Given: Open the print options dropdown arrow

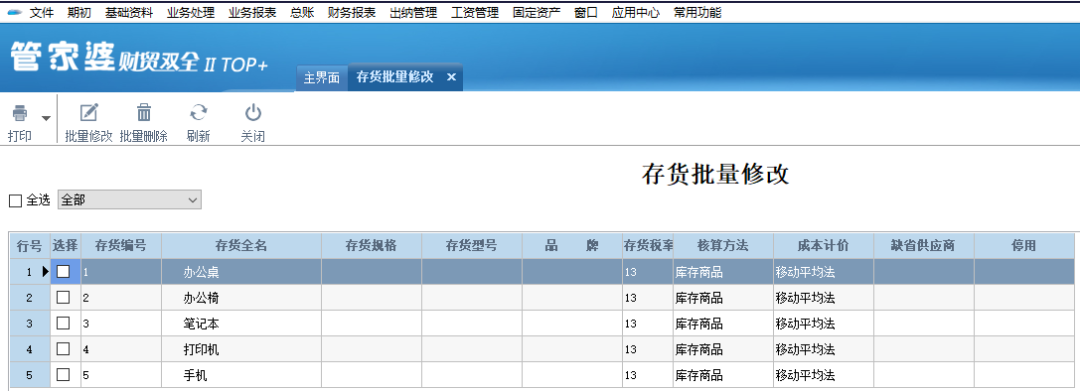Looking at the screenshot, I should [x=46, y=118].
